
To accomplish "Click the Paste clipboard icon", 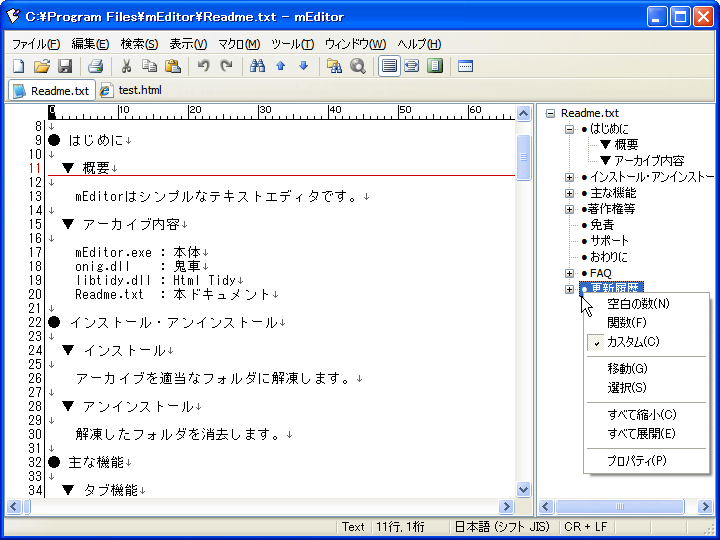I will tap(173, 66).
